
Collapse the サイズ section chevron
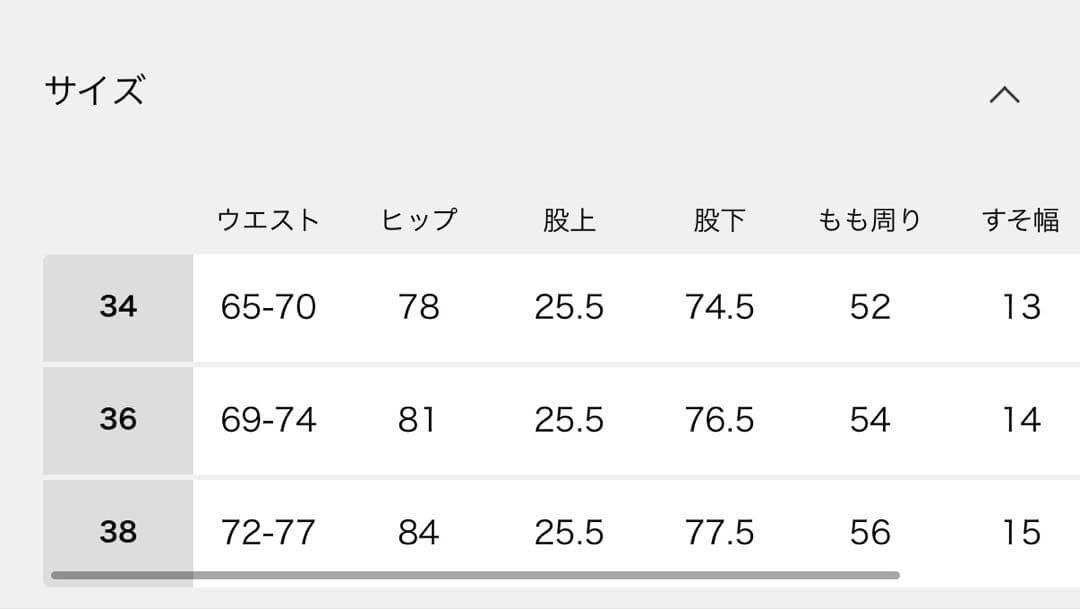coord(1004,94)
